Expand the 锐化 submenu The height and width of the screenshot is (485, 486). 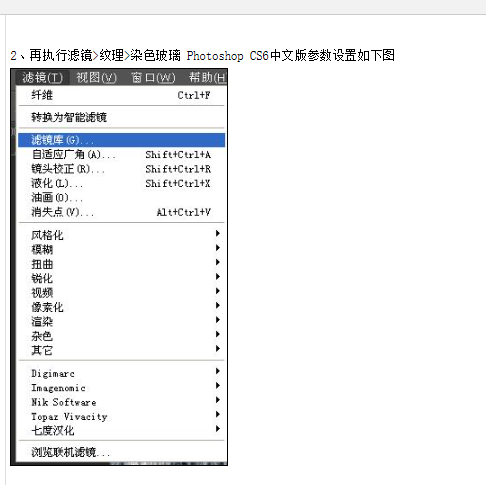[122, 278]
